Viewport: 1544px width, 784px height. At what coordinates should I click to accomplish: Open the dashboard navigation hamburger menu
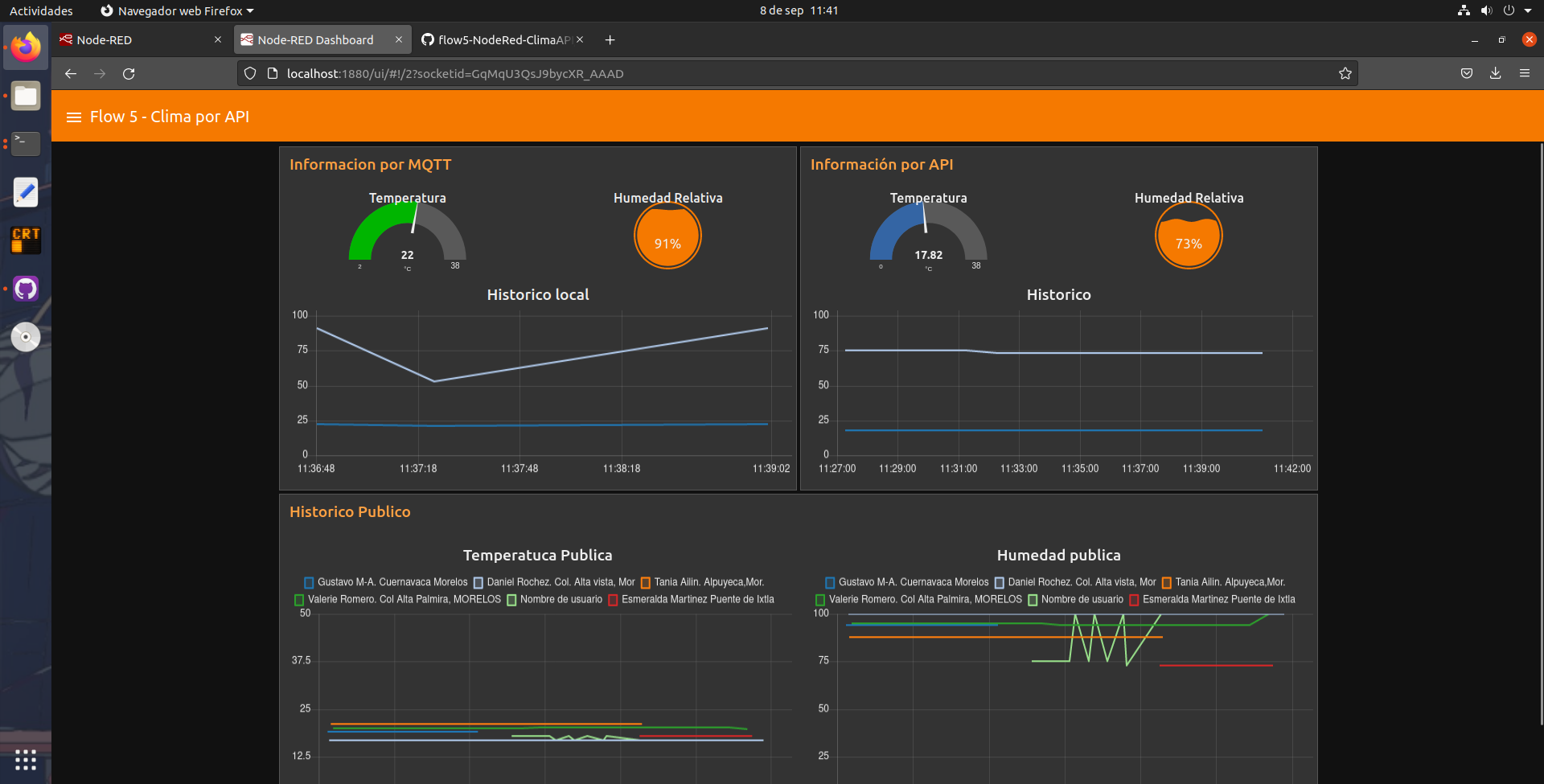pyautogui.click(x=73, y=116)
